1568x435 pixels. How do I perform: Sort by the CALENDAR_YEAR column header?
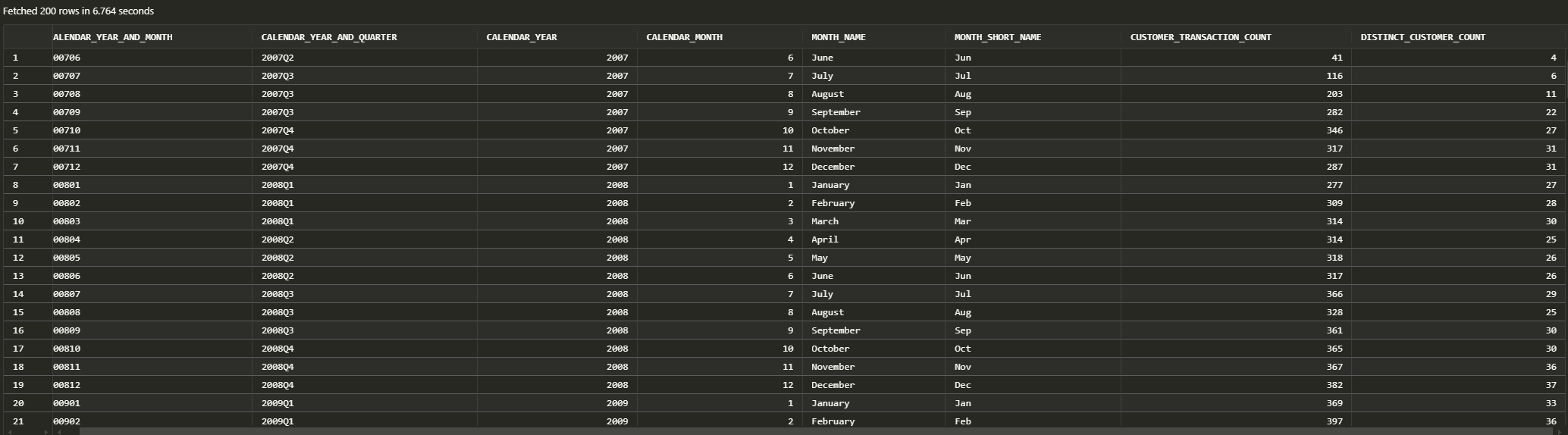tap(521, 37)
